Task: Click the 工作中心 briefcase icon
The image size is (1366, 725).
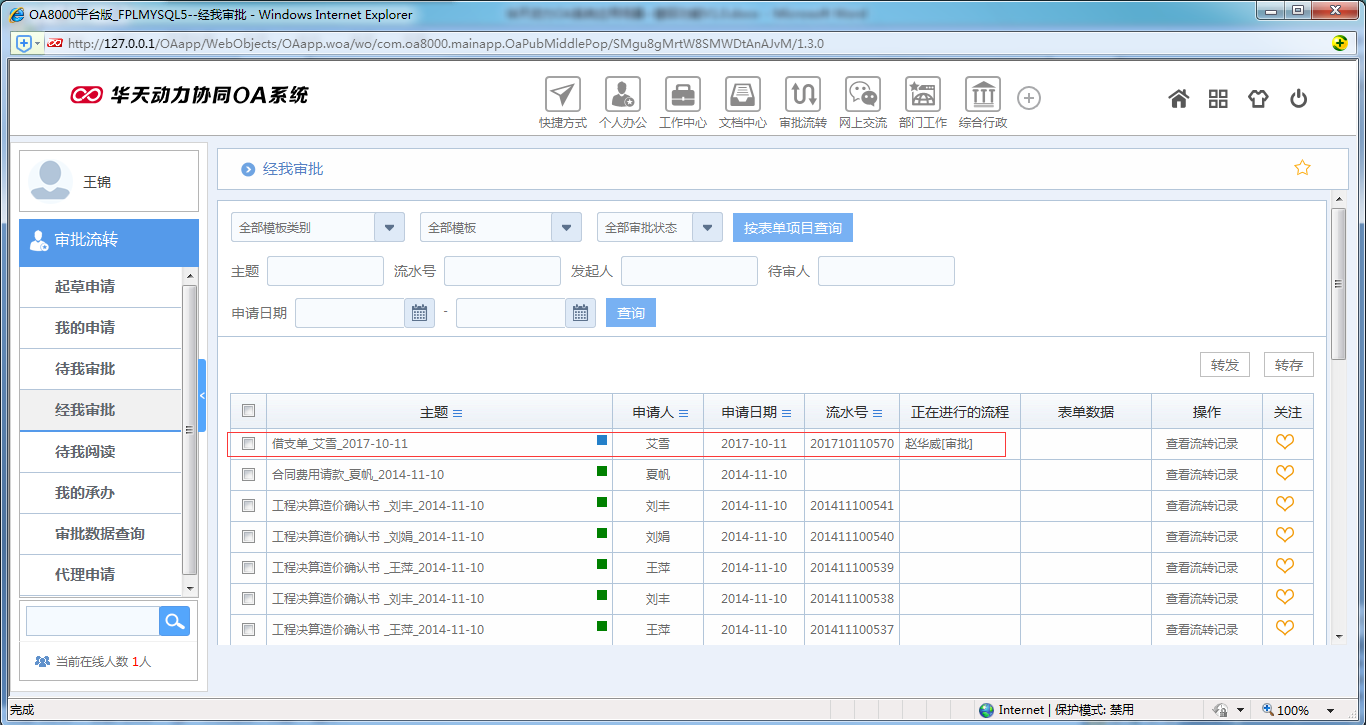Action: [x=683, y=95]
